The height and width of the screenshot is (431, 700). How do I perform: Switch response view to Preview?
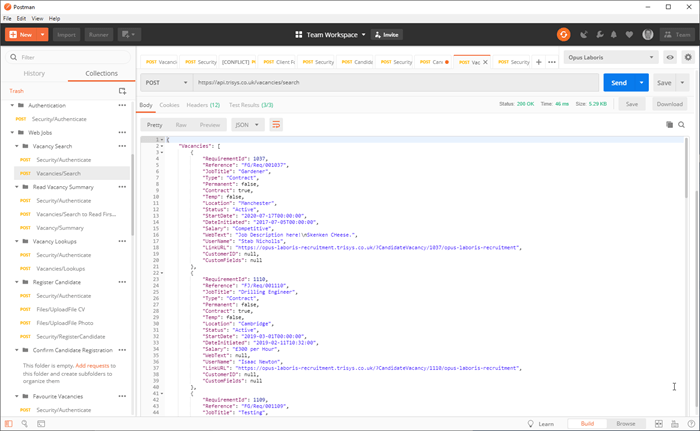click(x=210, y=125)
